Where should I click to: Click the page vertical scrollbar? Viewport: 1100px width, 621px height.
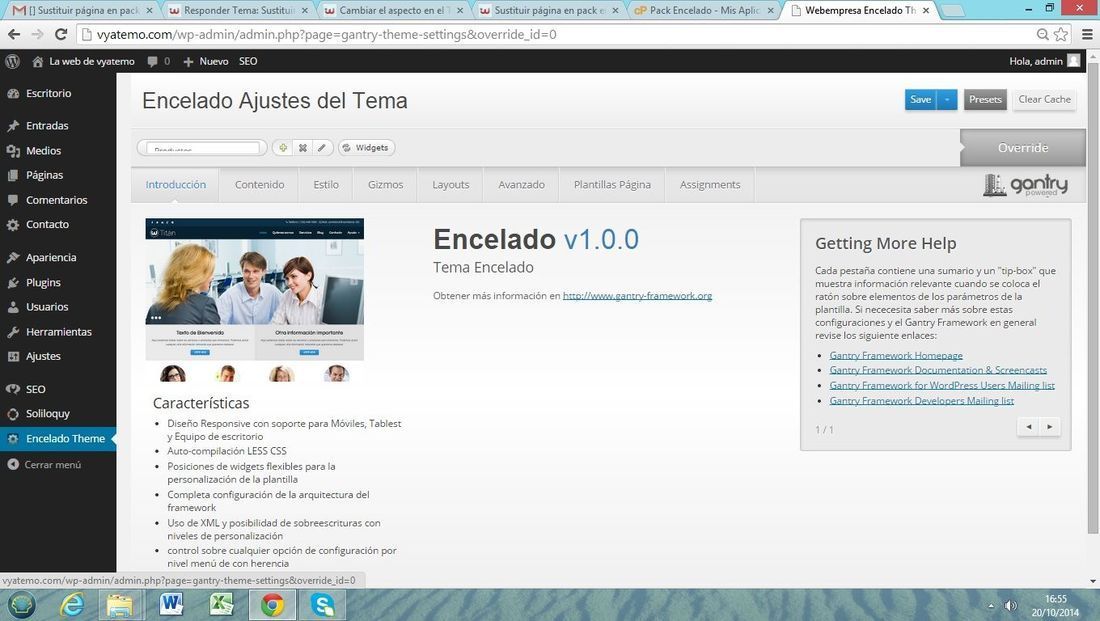pos(1092,298)
